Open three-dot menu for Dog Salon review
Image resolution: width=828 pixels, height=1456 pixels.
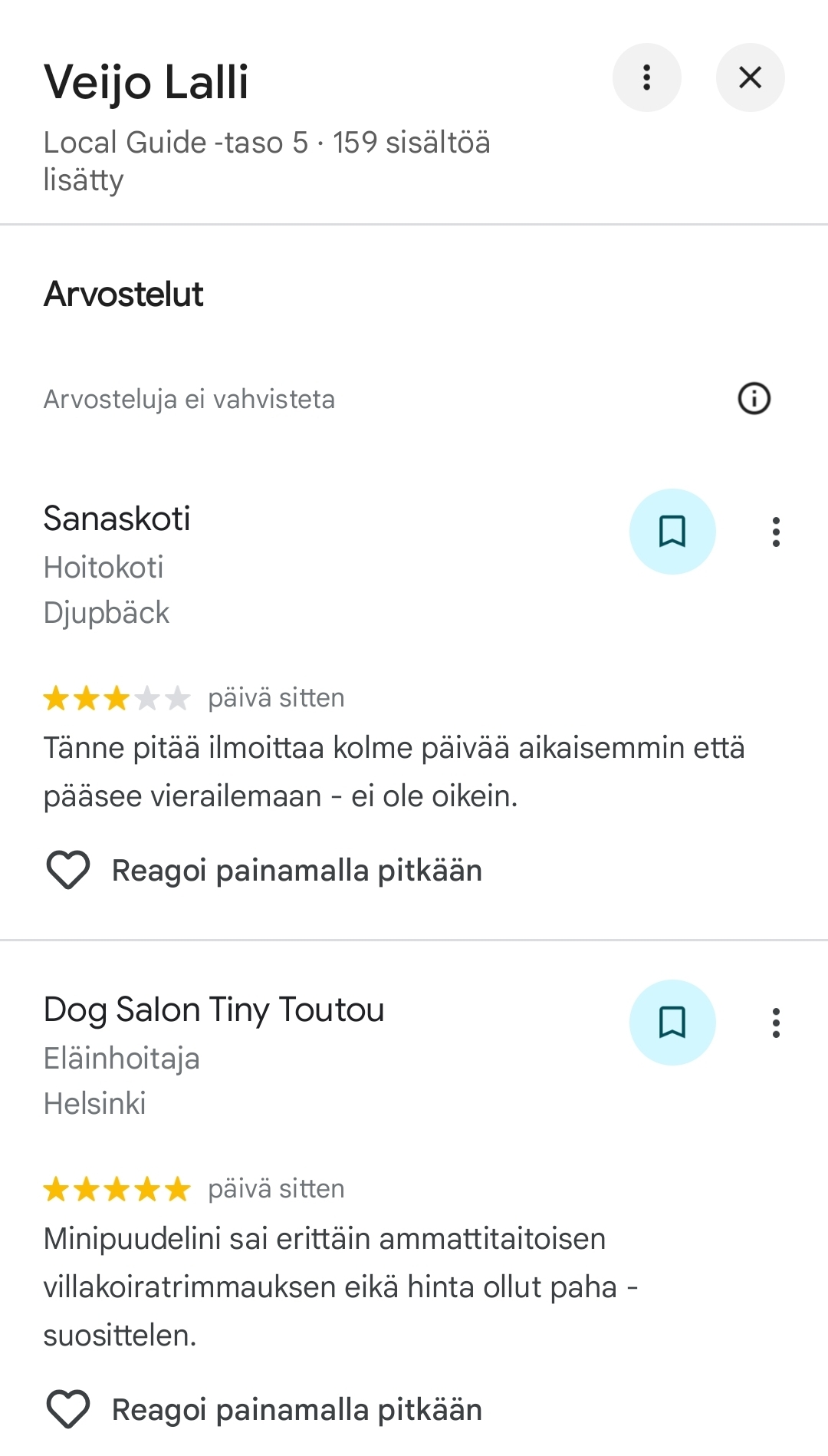pos(776,1023)
